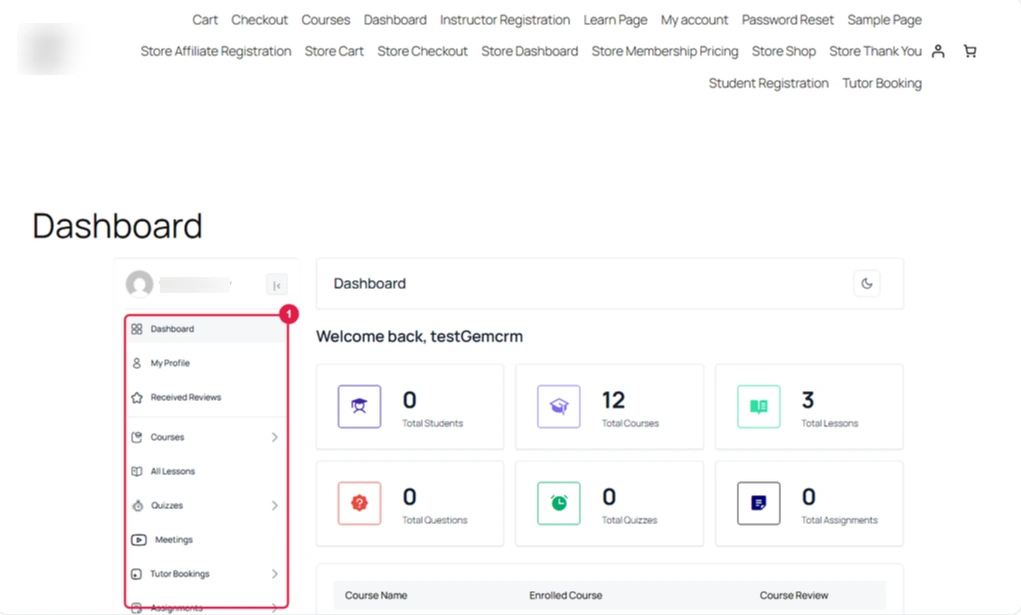Click the Total Lessons book icon

(759, 407)
